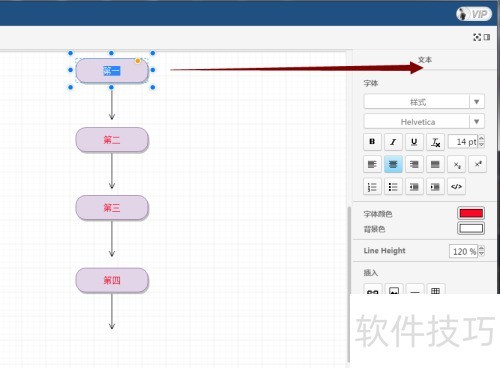Insert a horizontal rule
The height and width of the screenshot is (368, 500).
click(x=415, y=289)
